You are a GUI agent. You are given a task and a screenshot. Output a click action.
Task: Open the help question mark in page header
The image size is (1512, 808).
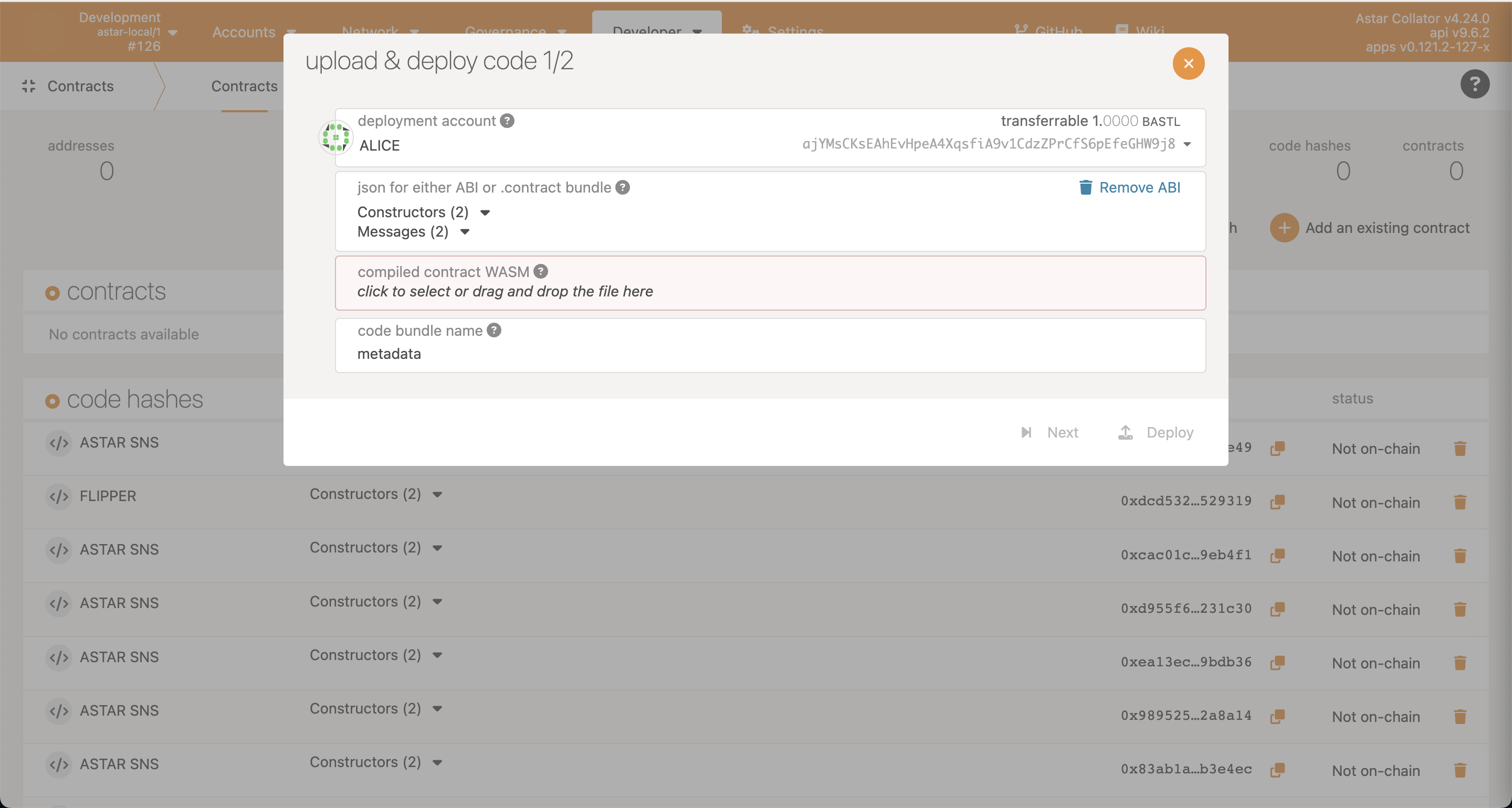click(1474, 85)
